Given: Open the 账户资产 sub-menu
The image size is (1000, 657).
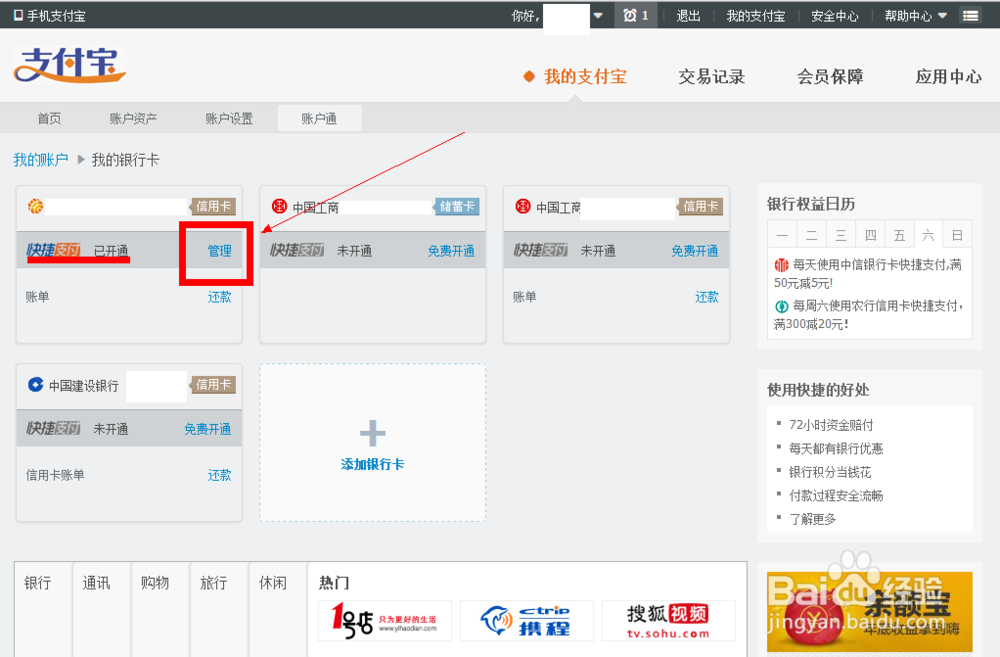Looking at the screenshot, I should pyautogui.click(x=133, y=118).
